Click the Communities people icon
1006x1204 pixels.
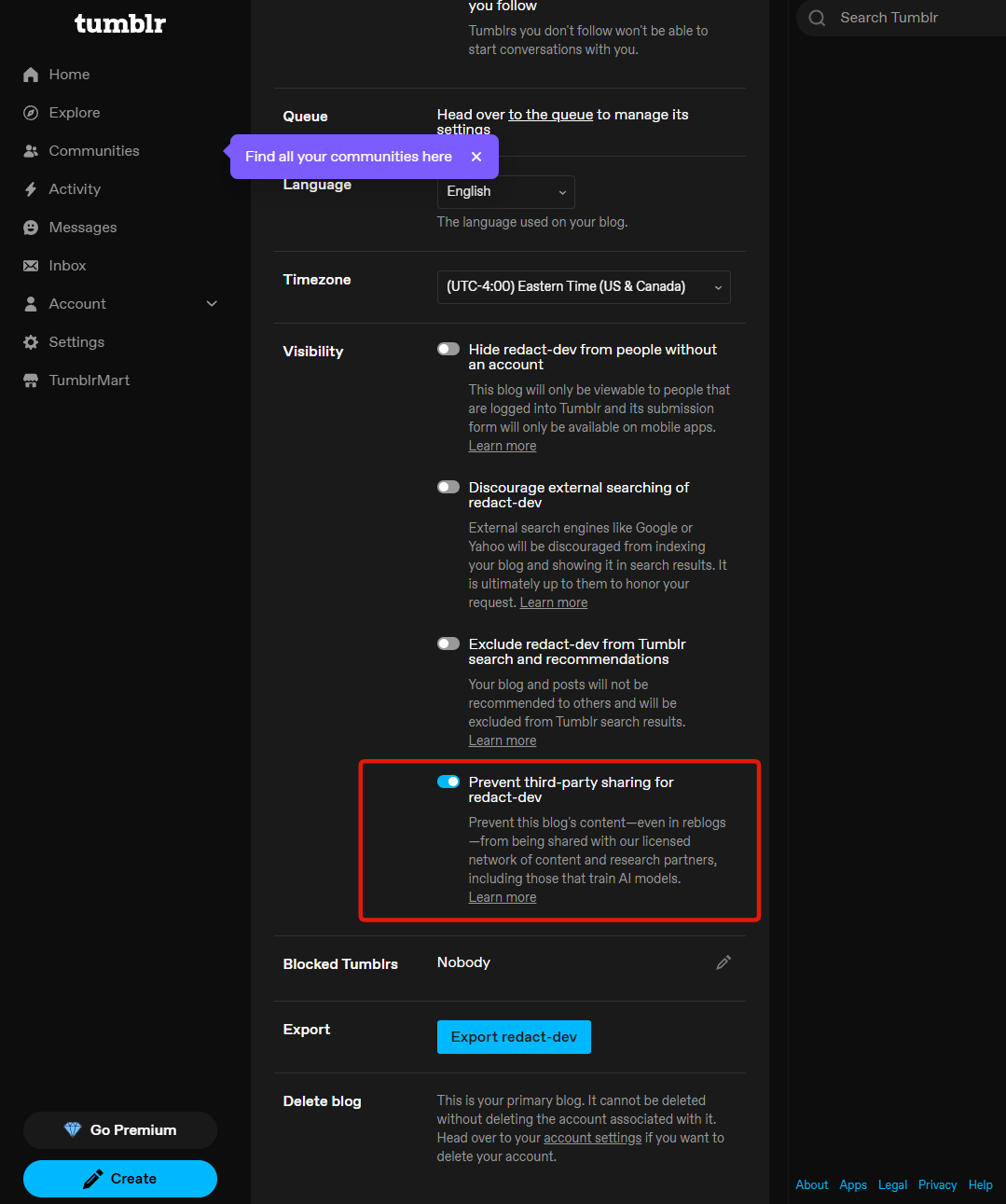31,151
